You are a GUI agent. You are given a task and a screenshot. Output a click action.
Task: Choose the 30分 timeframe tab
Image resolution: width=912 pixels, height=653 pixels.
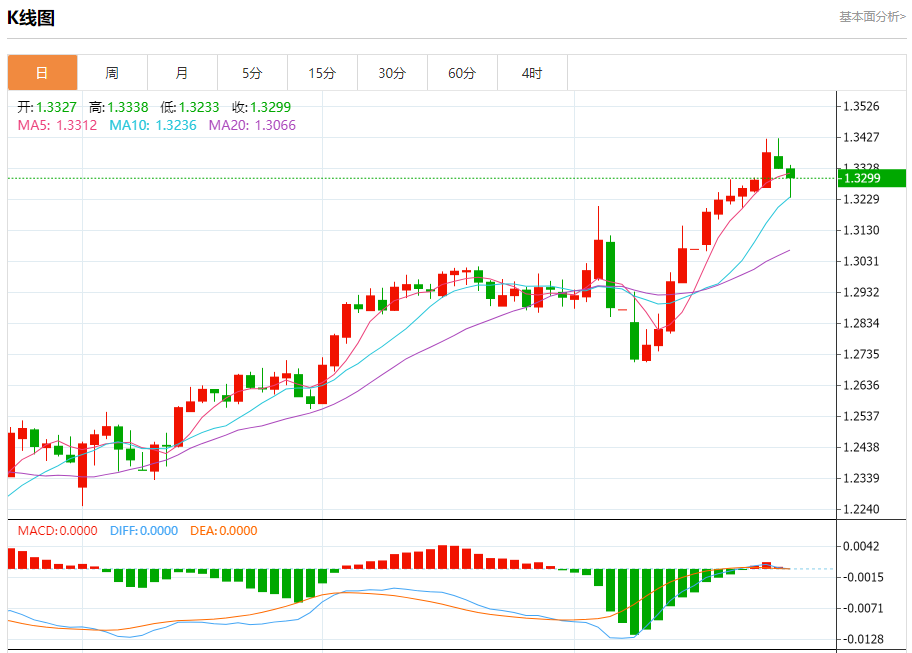point(392,73)
